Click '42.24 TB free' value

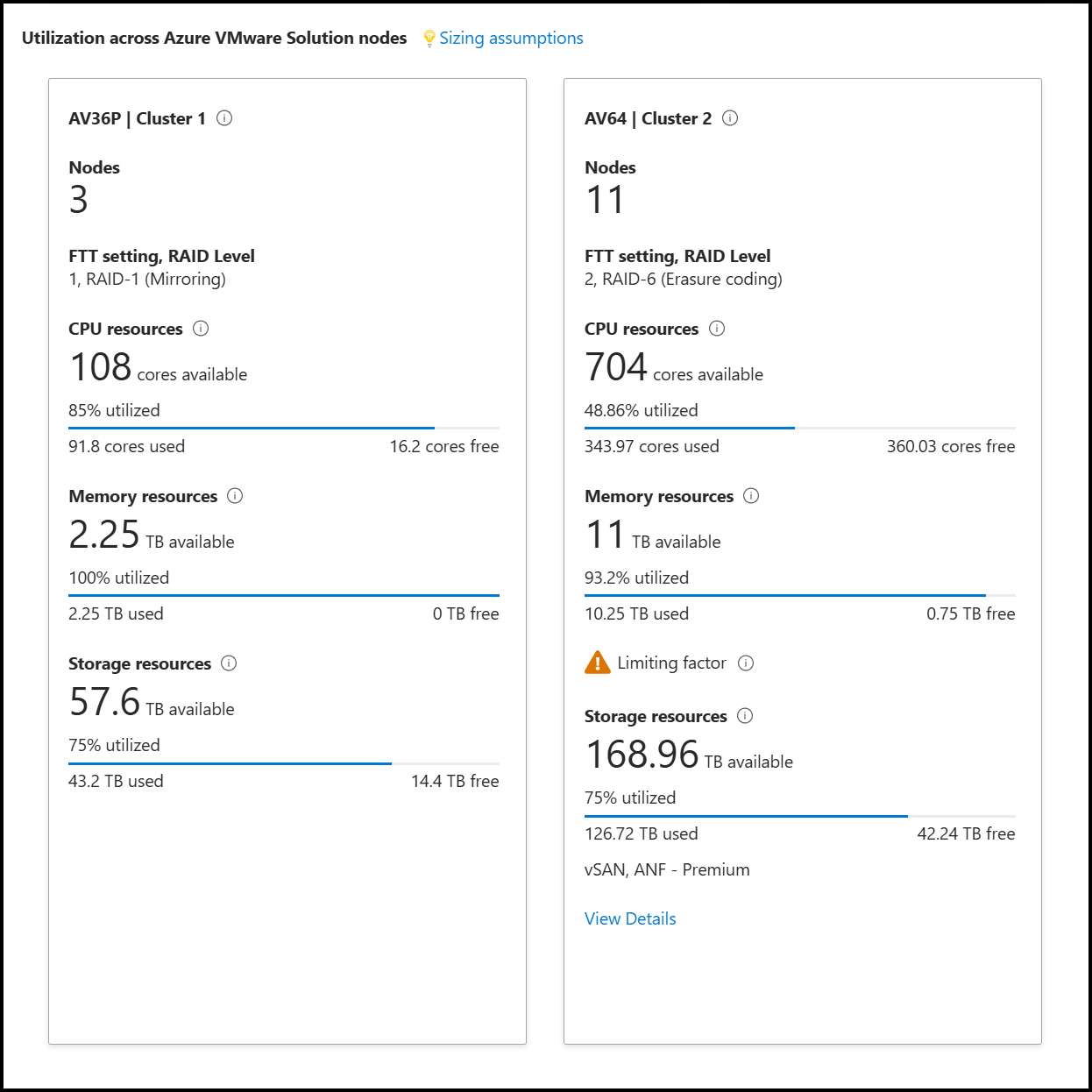tap(966, 833)
